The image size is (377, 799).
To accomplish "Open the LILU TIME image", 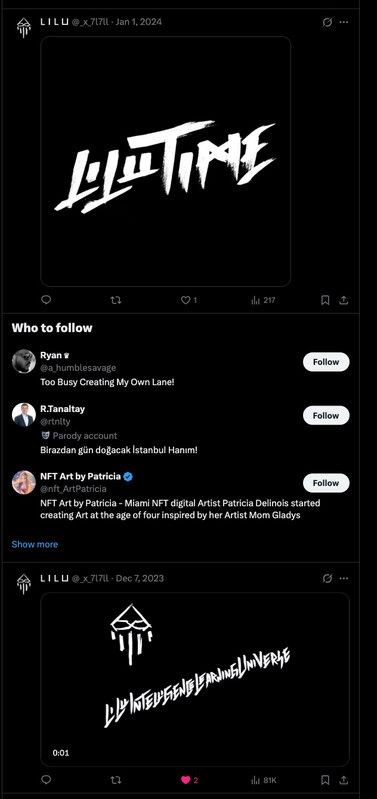I will (166, 162).
